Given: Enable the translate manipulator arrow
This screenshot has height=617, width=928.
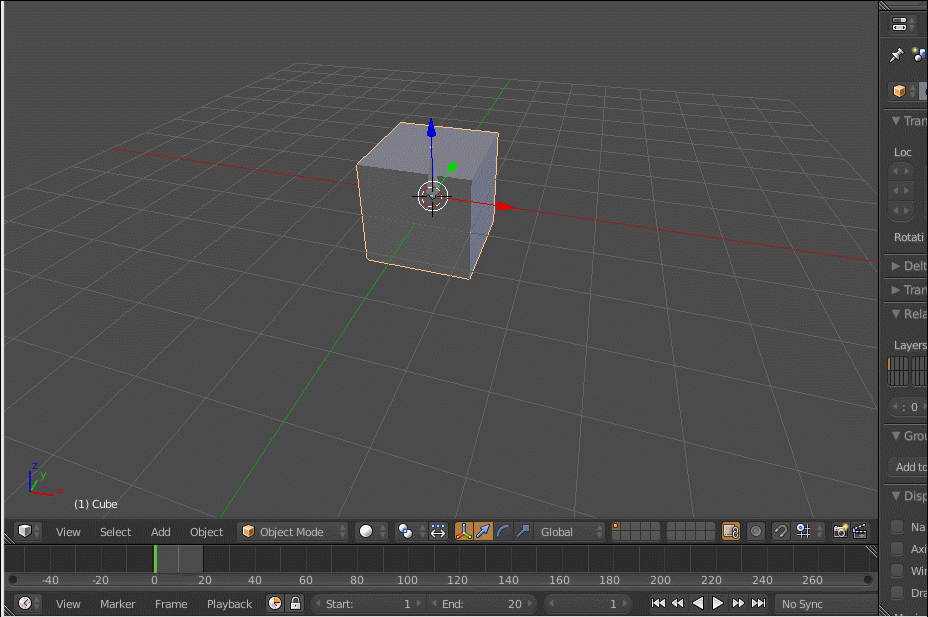Looking at the screenshot, I should [483, 531].
